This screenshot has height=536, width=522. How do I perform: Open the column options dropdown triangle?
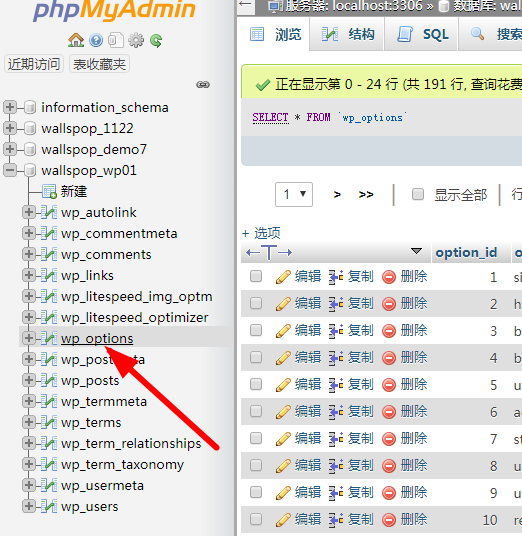click(416, 251)
